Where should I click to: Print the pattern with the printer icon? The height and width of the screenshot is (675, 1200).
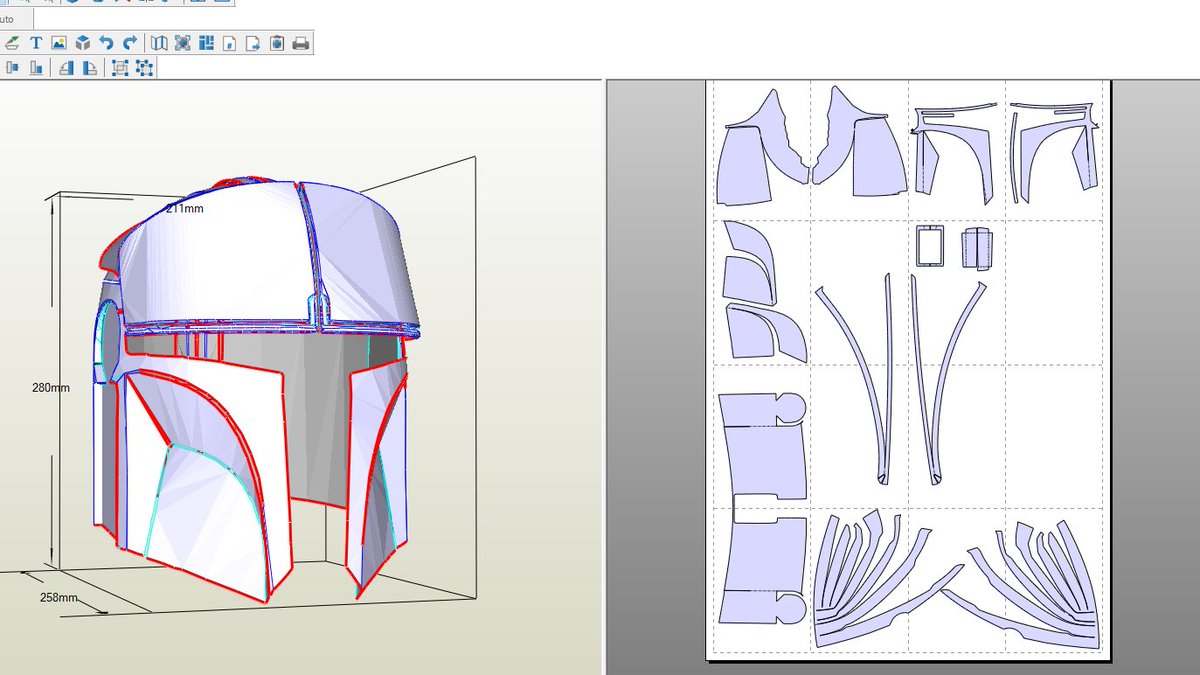tap(301, 43)
